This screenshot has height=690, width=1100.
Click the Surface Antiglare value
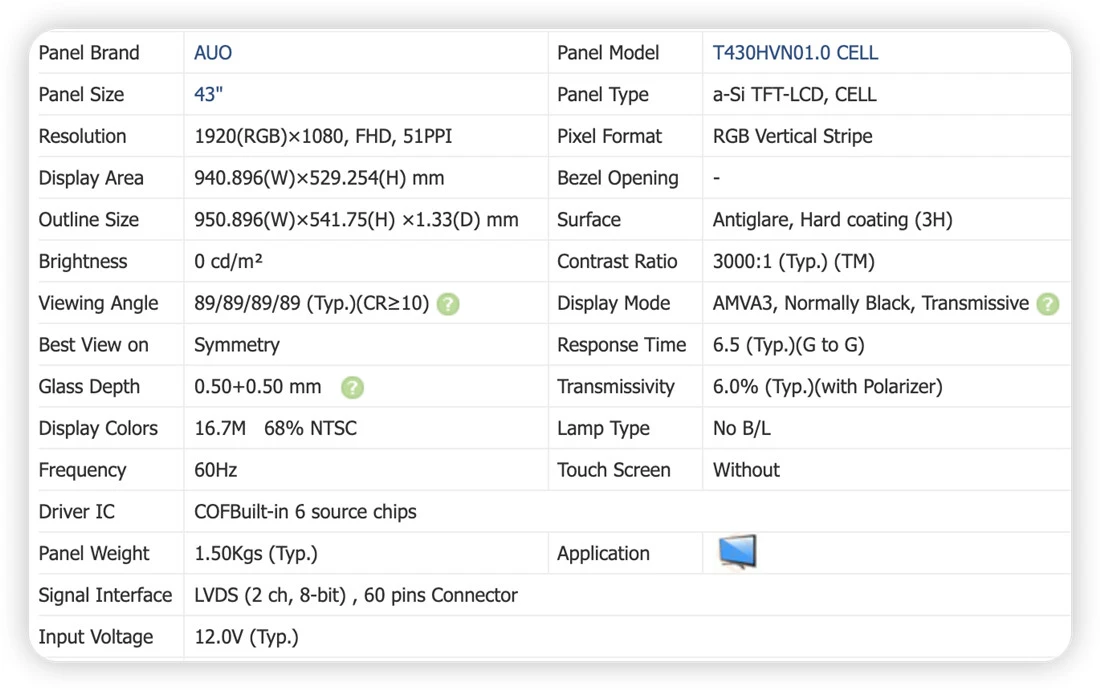coord(833,219)
